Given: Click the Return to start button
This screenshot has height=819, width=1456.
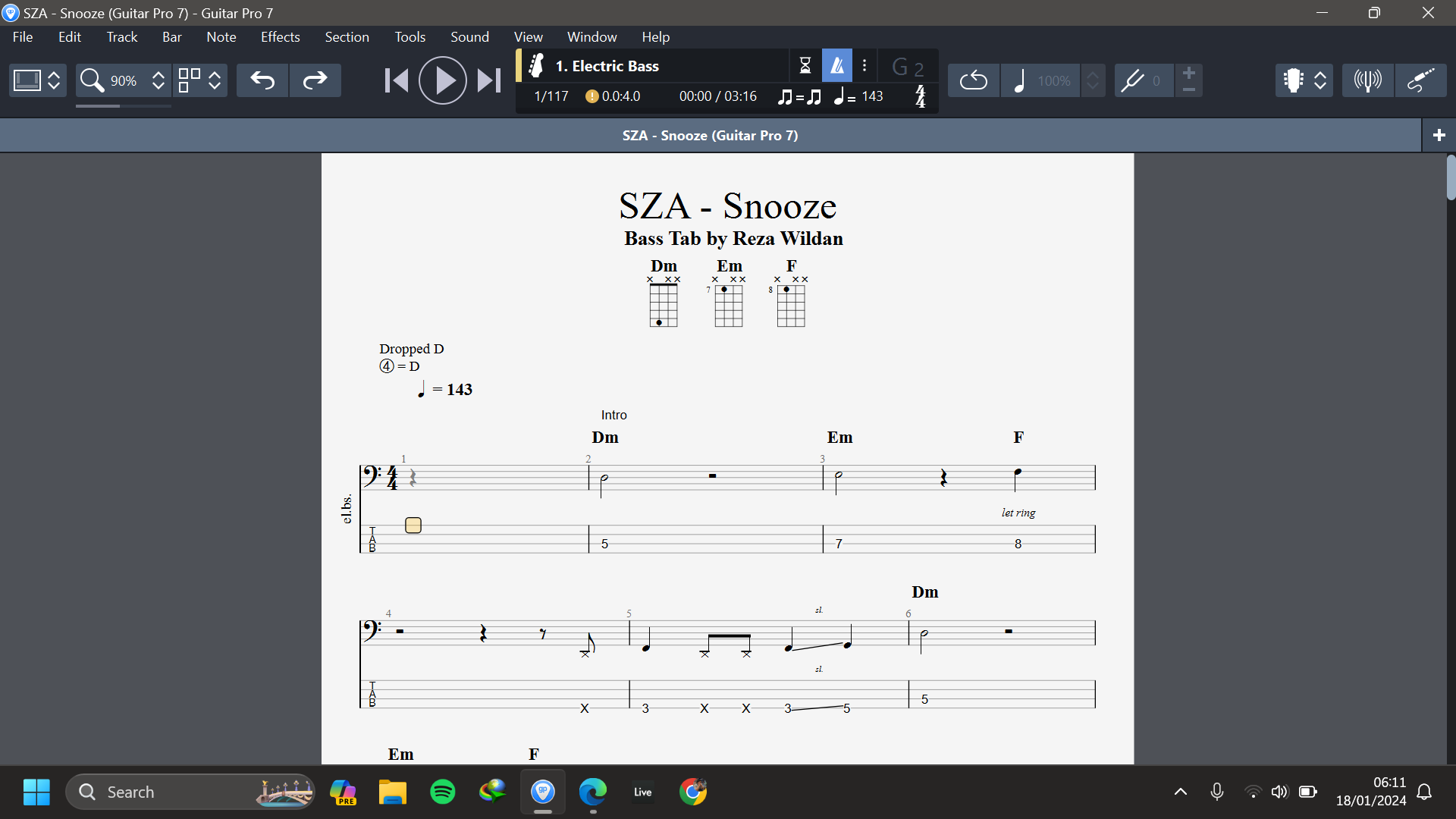Looking at the screenshot, I should [397, 80].
